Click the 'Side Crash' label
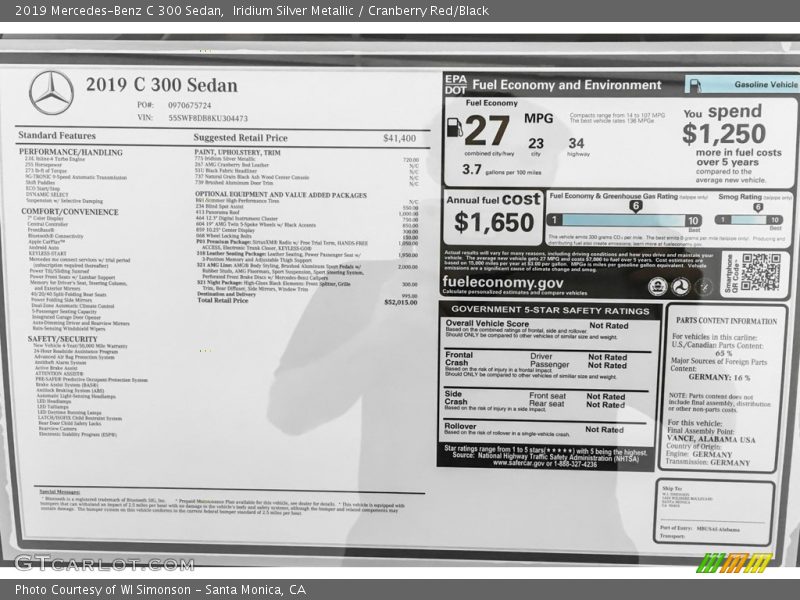The image size is (800, 600). (455, 398)
